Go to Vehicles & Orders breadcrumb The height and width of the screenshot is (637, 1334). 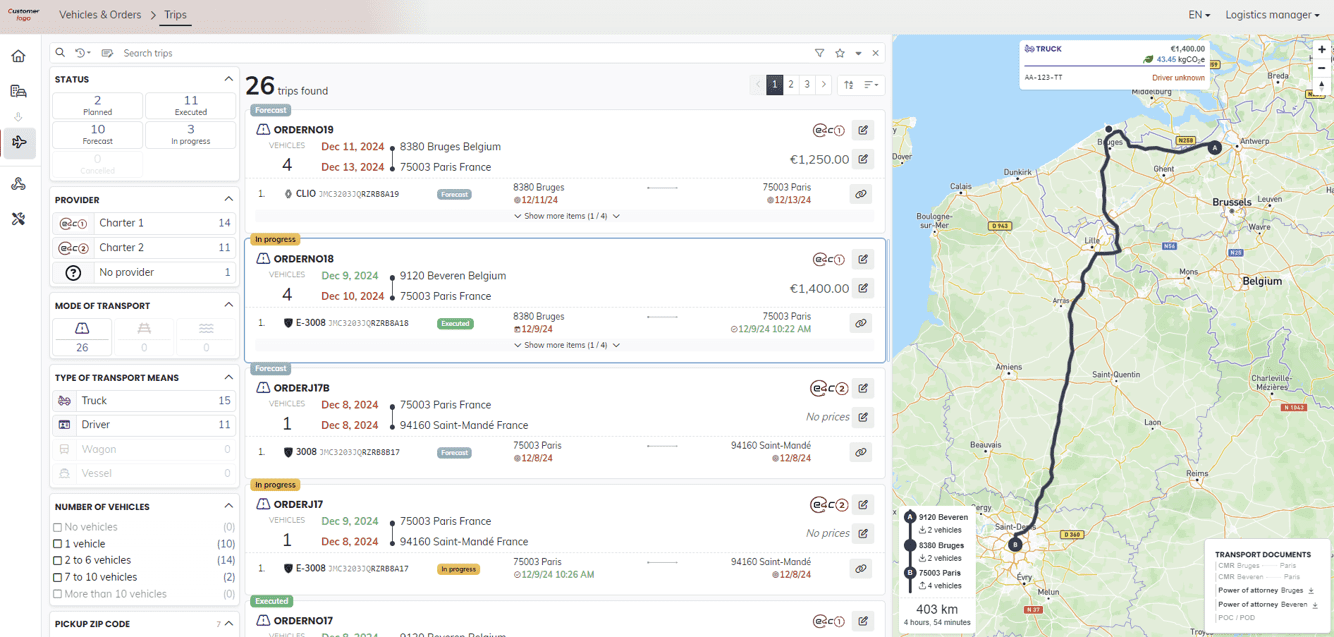[100, 15]
